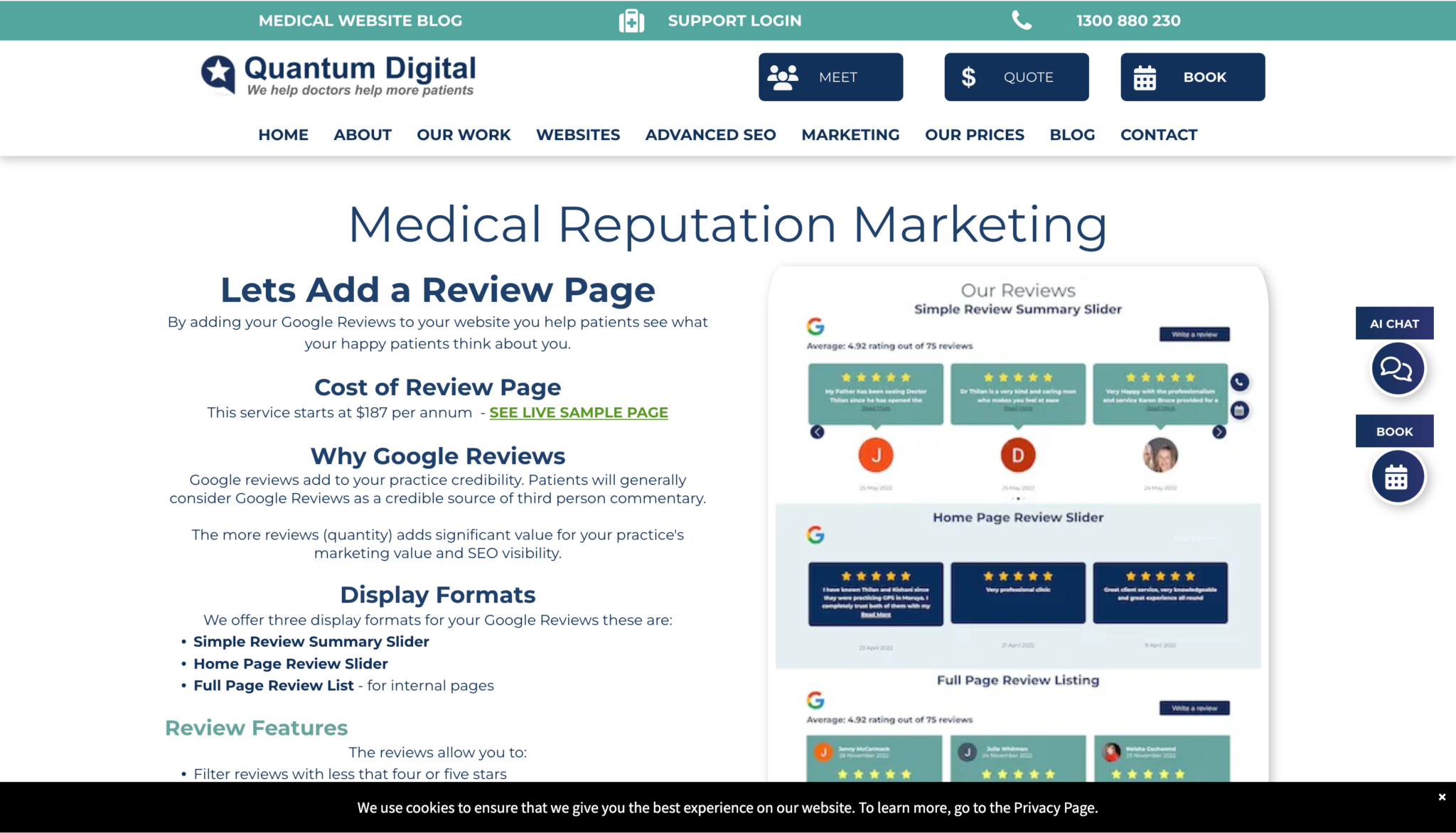Open the Advanced SEO menu item

(710, 134)
